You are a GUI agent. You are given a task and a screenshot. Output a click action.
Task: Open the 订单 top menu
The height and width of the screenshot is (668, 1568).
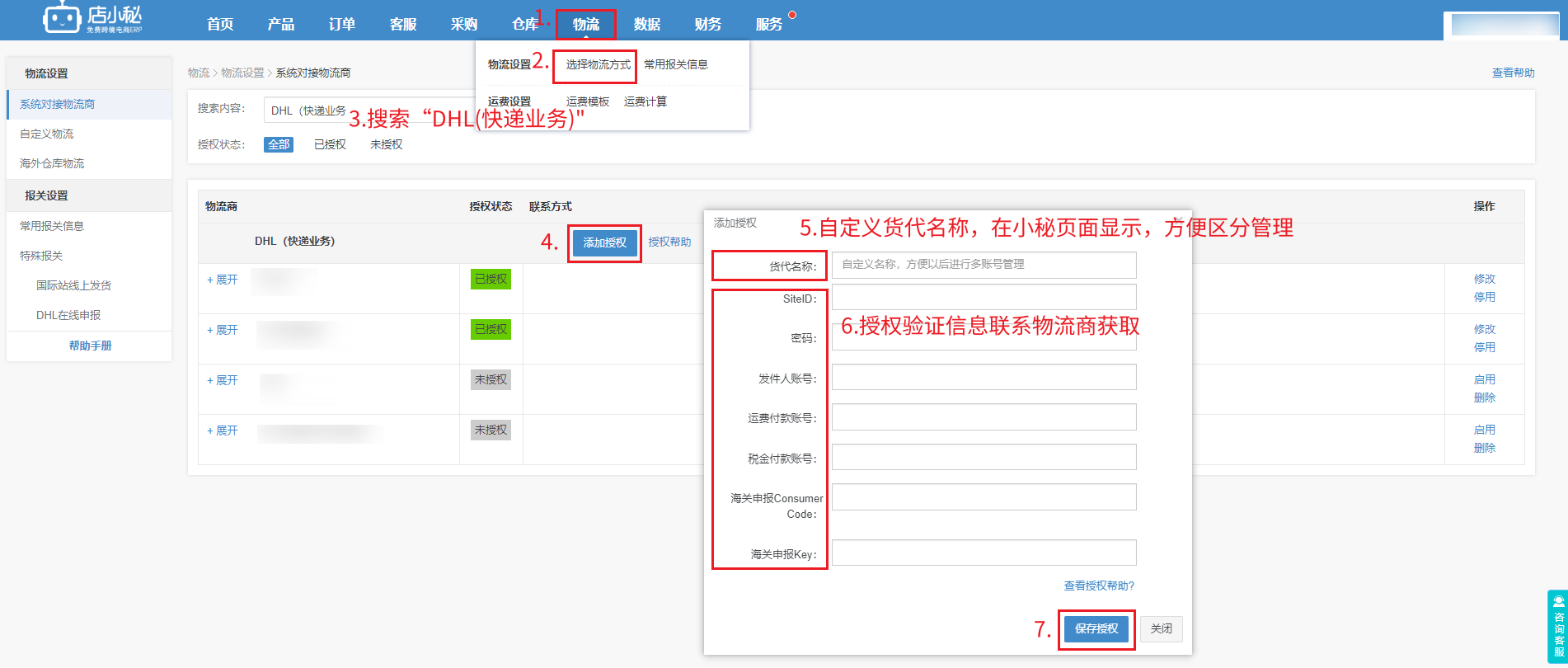pos(342,24)
